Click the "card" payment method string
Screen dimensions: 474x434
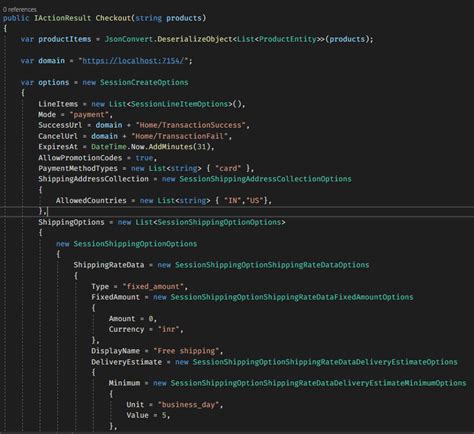pyautogui.click(x=228, y=168)
